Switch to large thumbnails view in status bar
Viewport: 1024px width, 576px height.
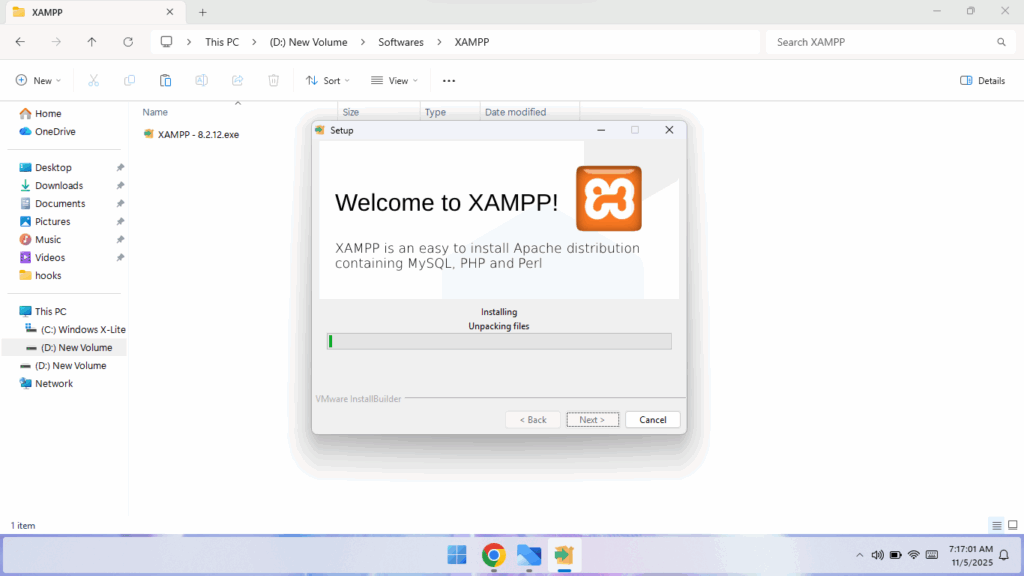tap(1011, 525)
